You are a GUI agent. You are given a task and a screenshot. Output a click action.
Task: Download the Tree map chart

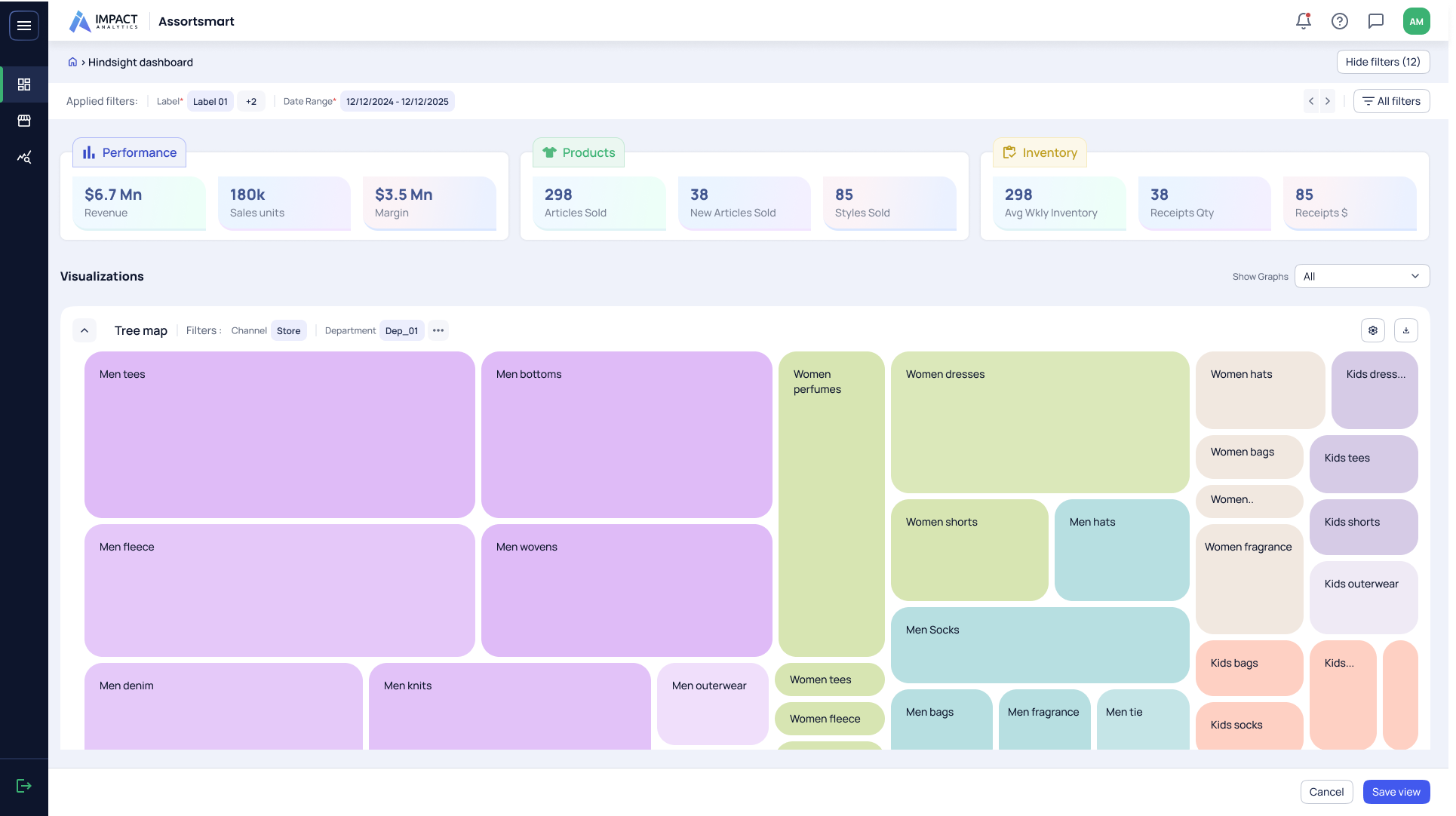click(1405, 330)
